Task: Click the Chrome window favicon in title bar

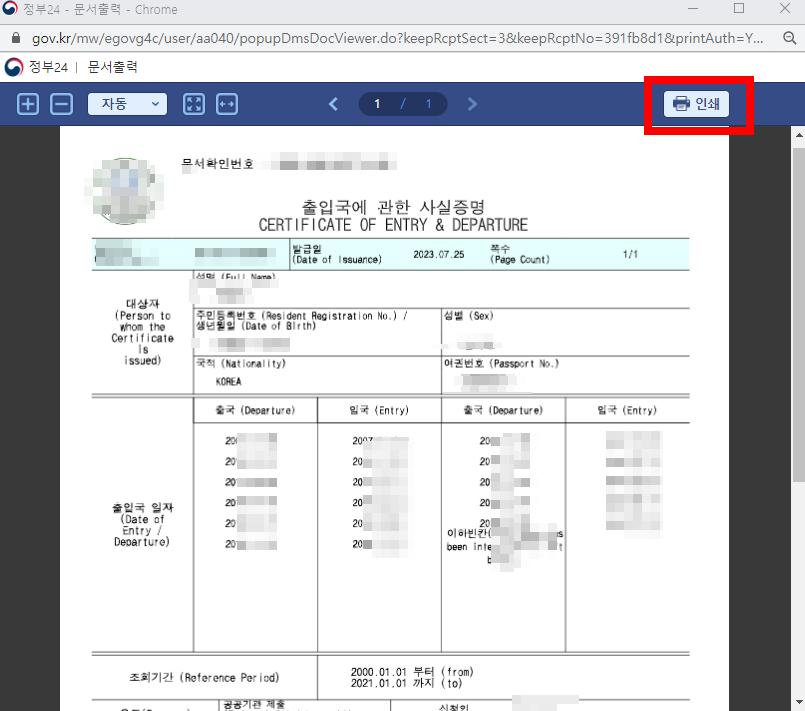Action: coord(10,9)
